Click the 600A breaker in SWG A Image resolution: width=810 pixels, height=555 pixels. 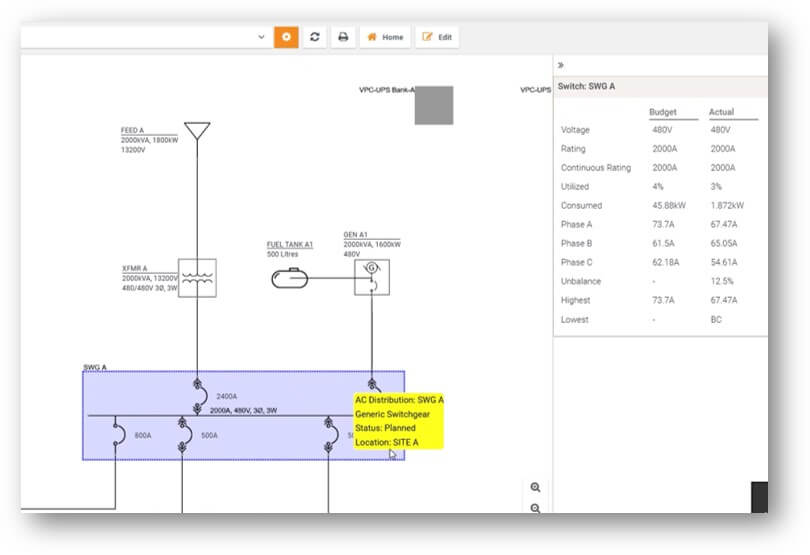tap(116, 435)
